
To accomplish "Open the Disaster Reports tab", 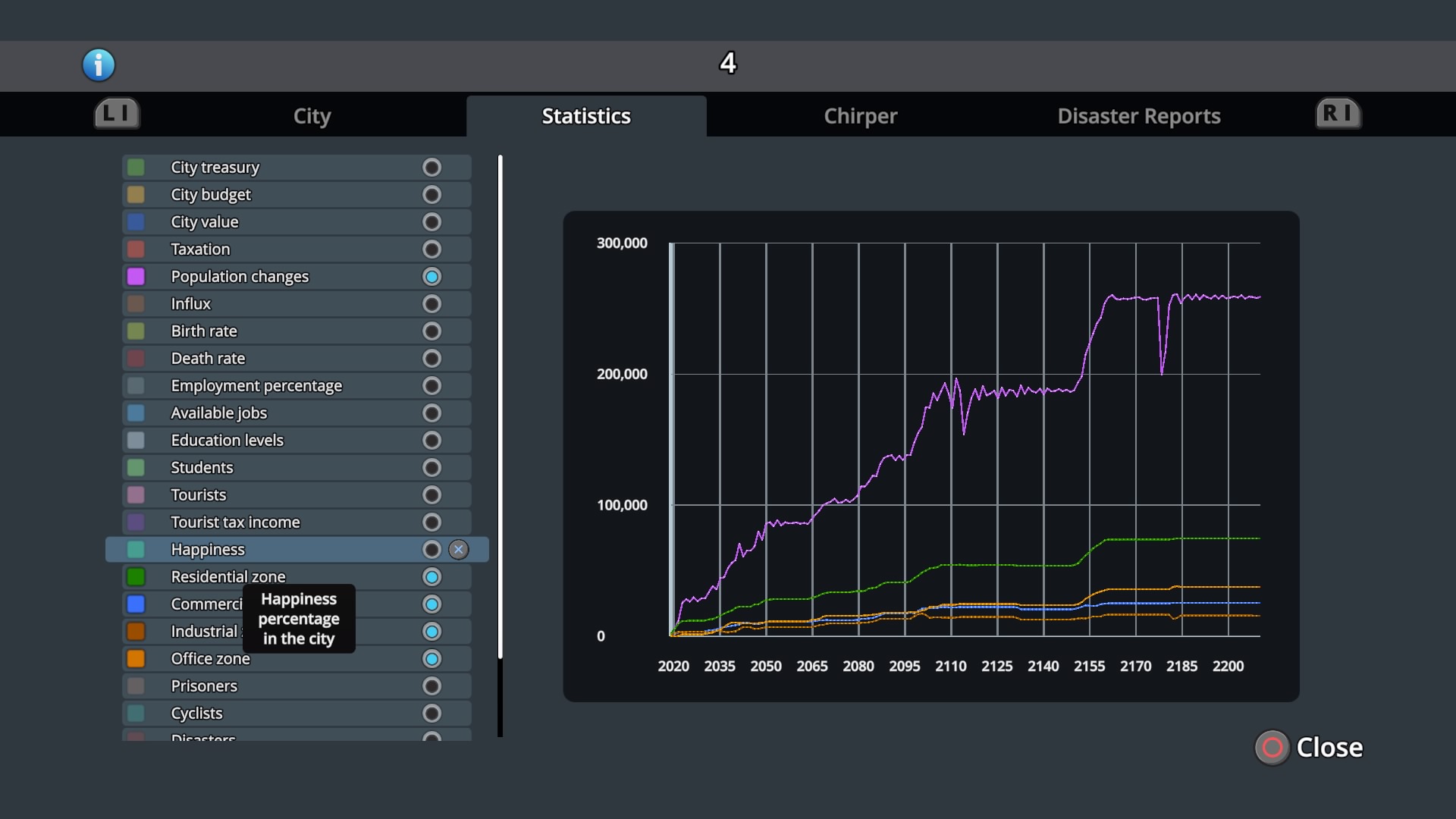I will point(1138,116).
